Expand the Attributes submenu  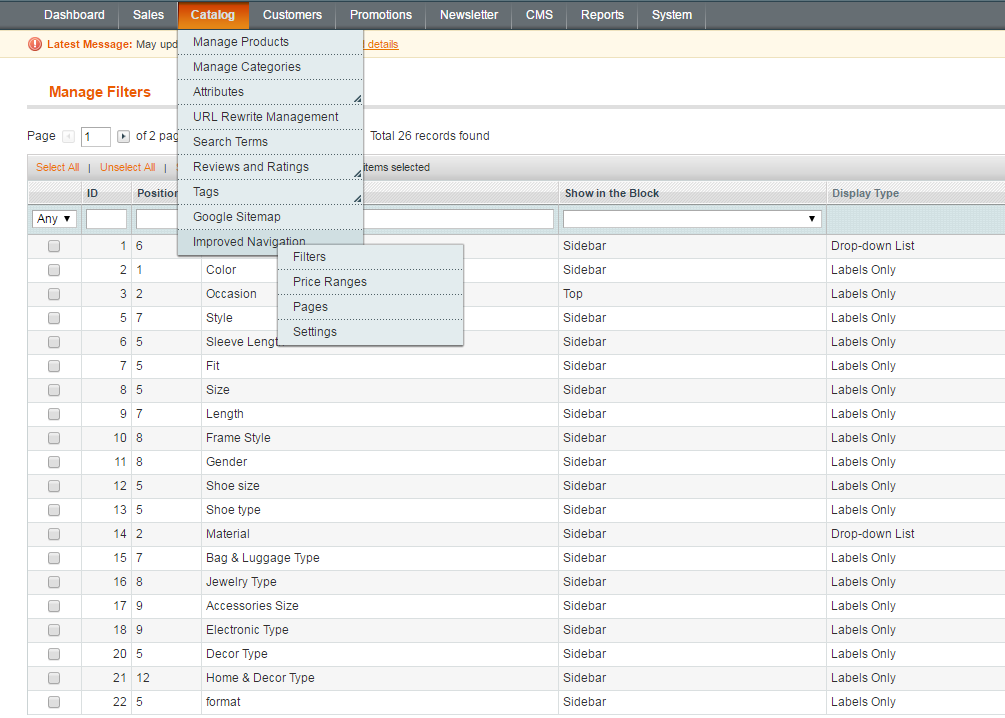click(x=270, y=92)
